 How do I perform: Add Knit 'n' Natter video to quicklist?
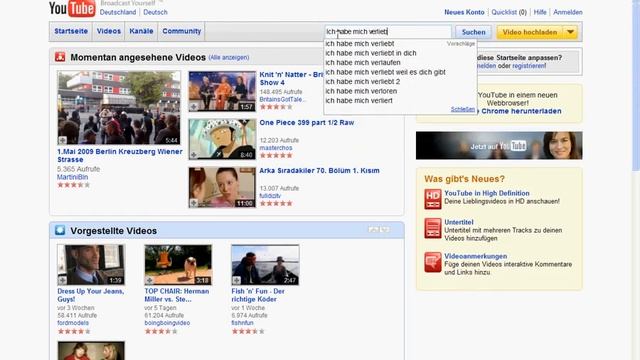point(193,107)
